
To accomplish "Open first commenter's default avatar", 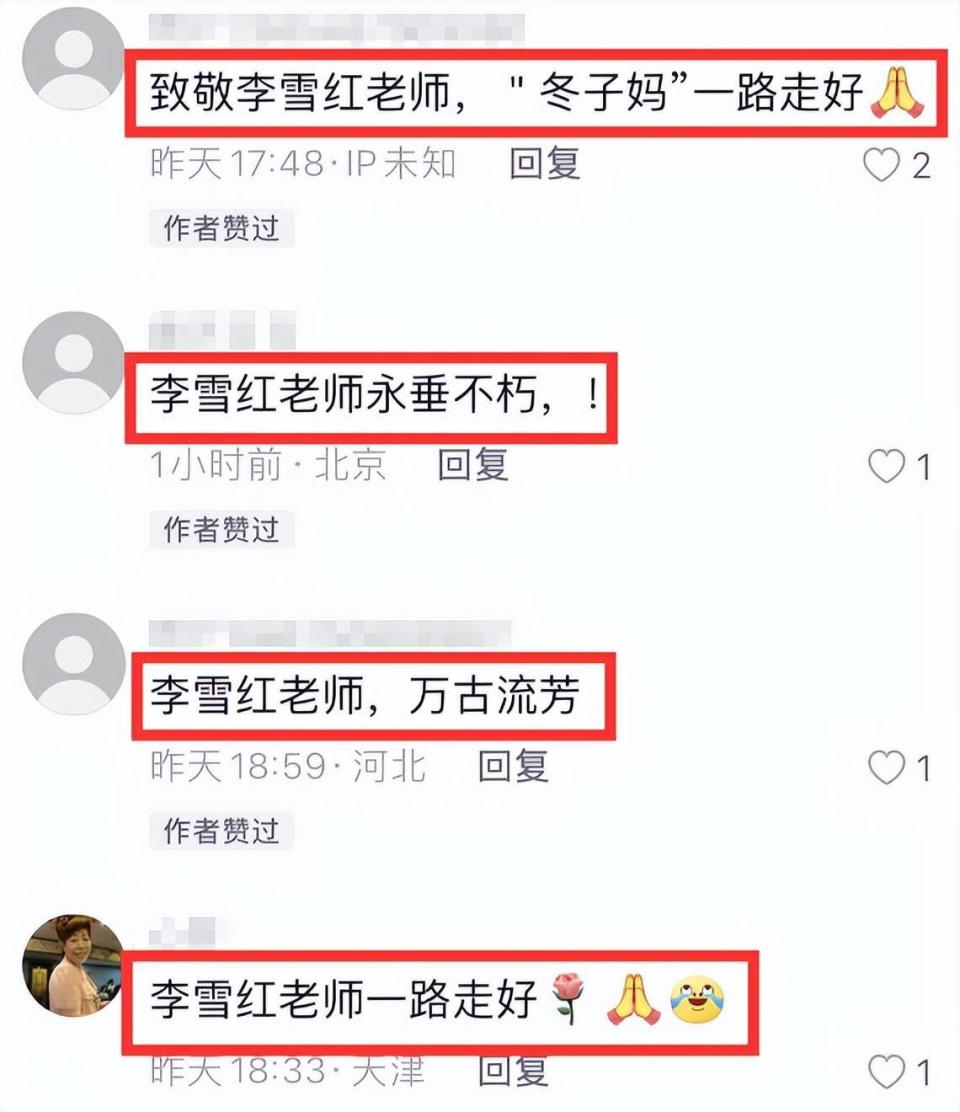I will pyautogui.click(x=74, y=58).
